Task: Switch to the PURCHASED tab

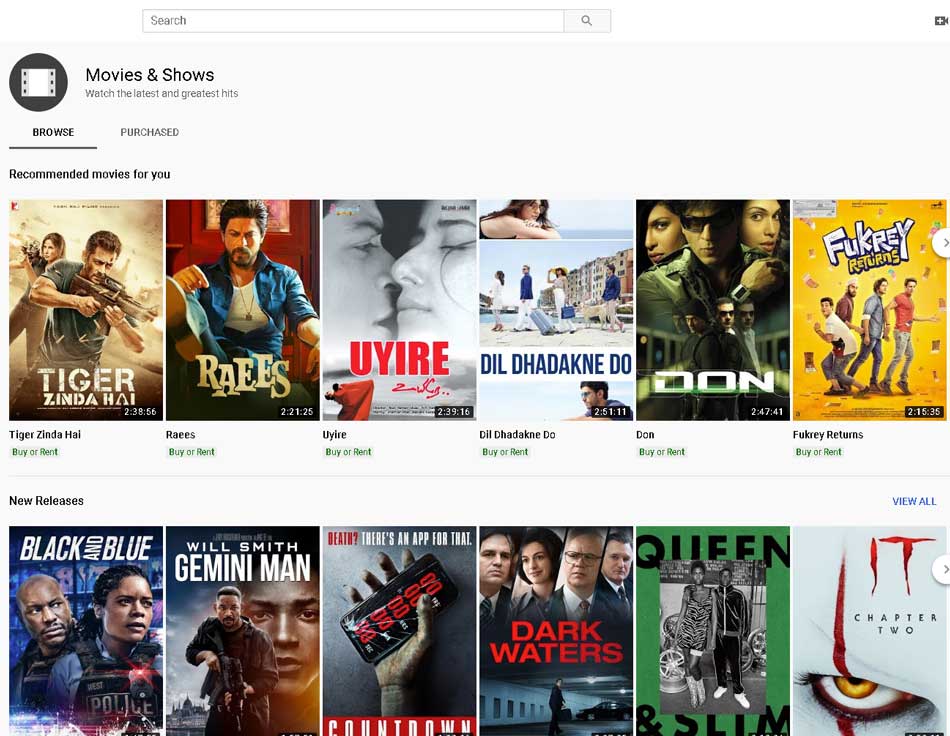Action: click(x=150, y=132)
